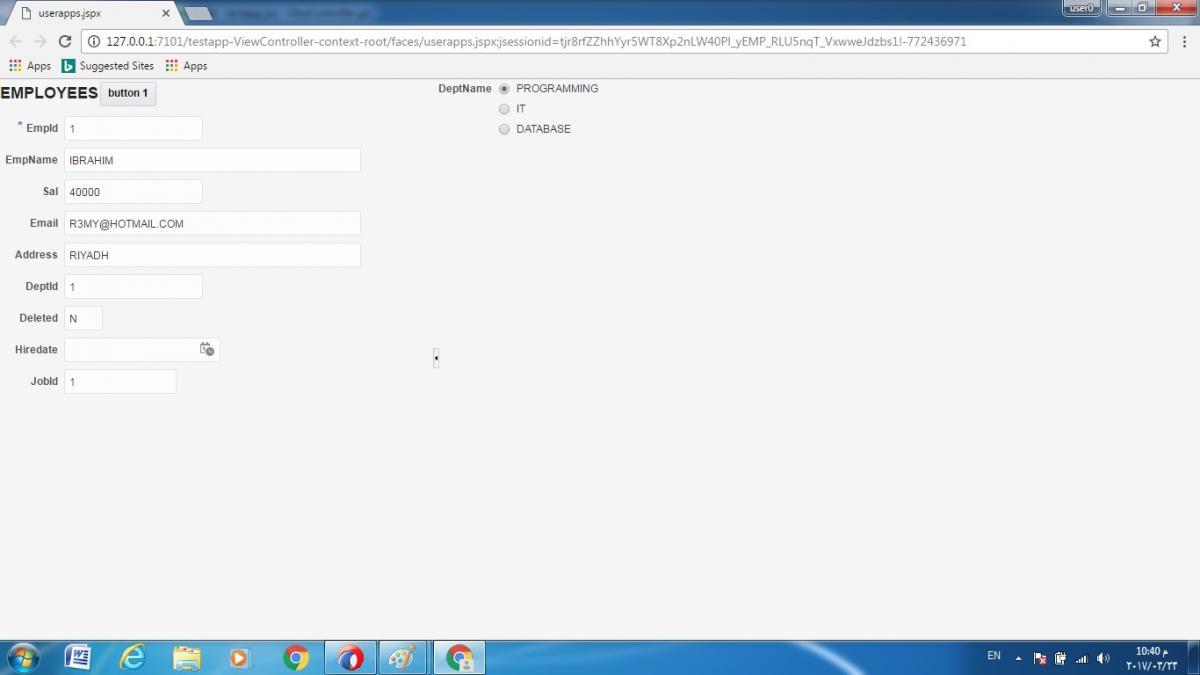Viewport: 1200px width, 675px height.
Task: Reload the page with the refresh icon
Action: [65, 41]
